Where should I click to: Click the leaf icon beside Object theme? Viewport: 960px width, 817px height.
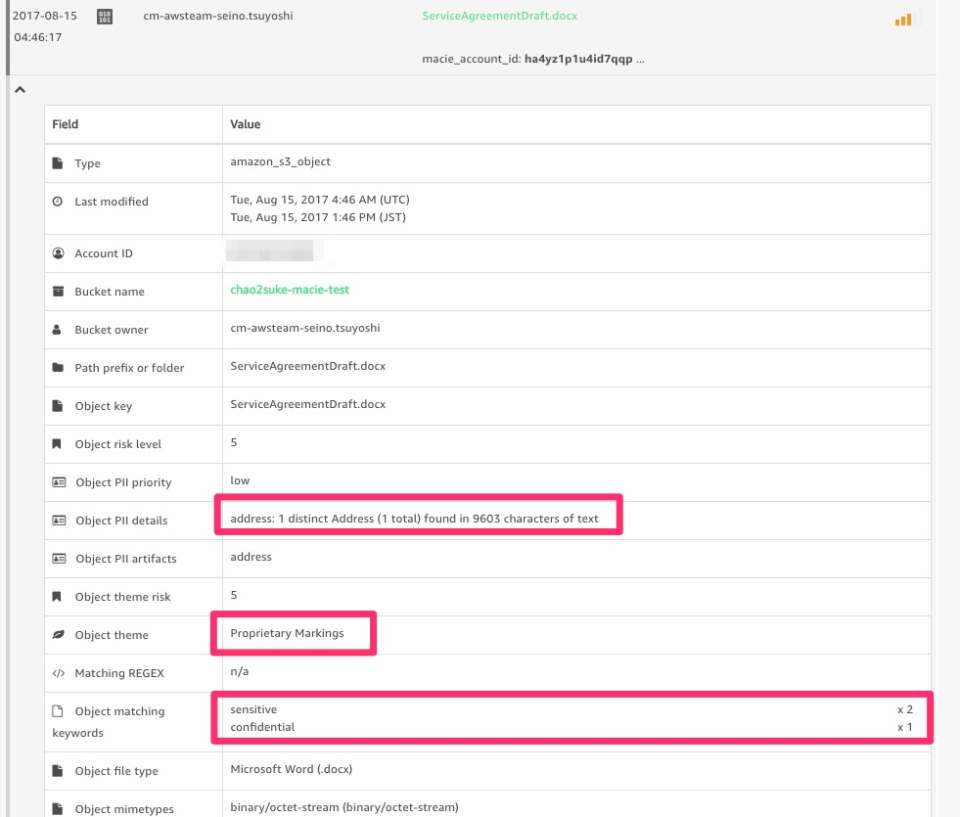point(58,635)
